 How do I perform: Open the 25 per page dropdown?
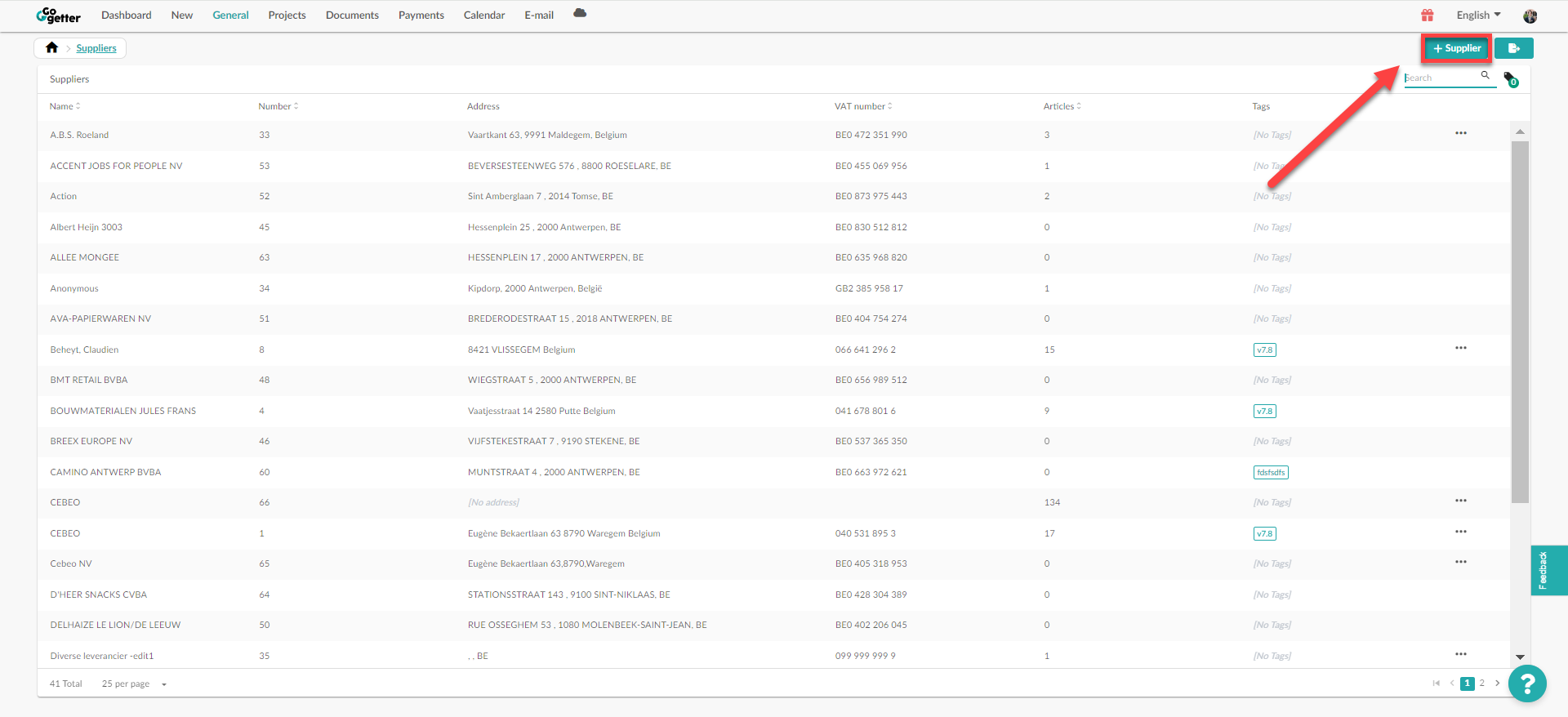[134, 684]
